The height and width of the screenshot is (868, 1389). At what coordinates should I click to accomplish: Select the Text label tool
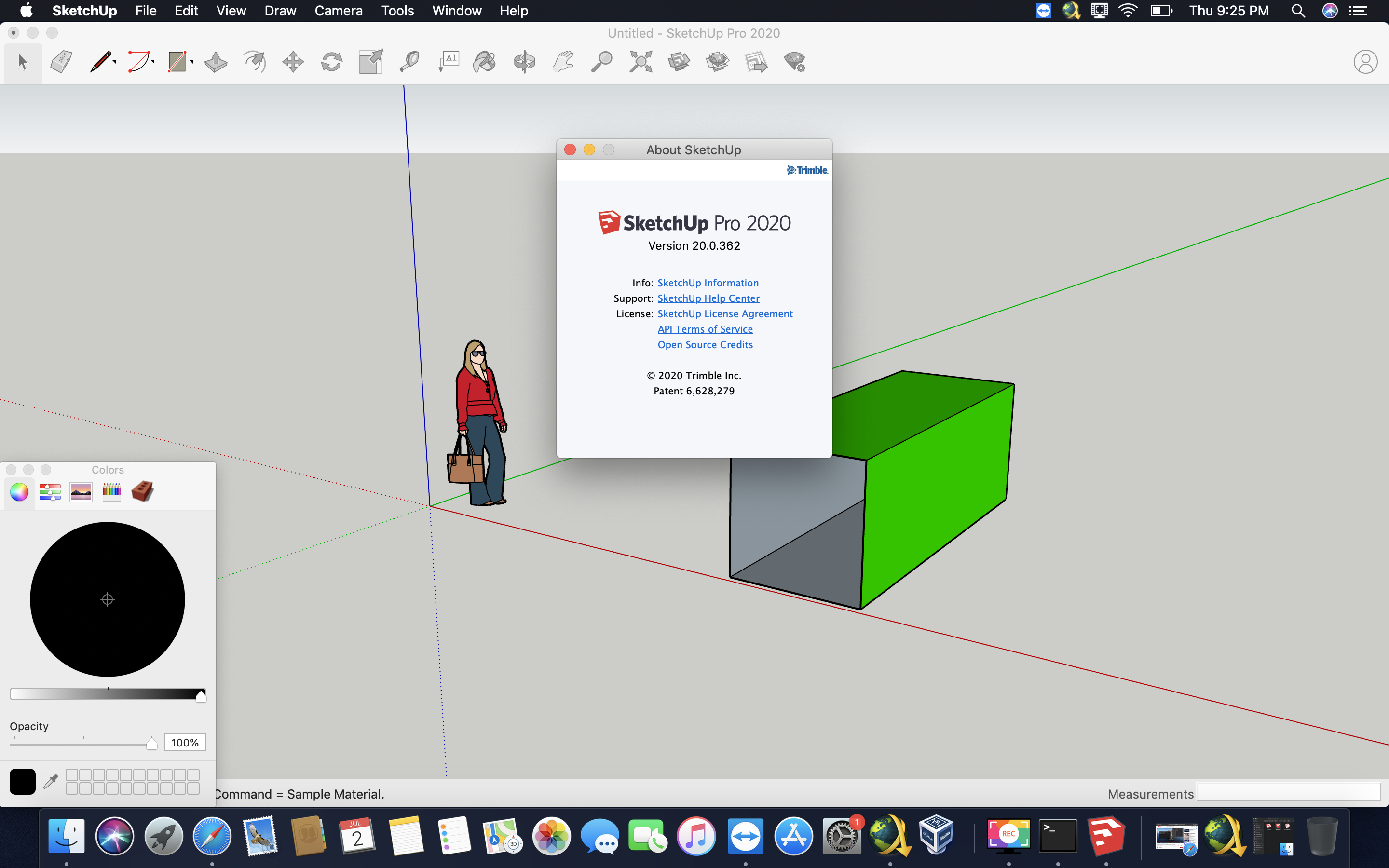click(x=448, y=61)
